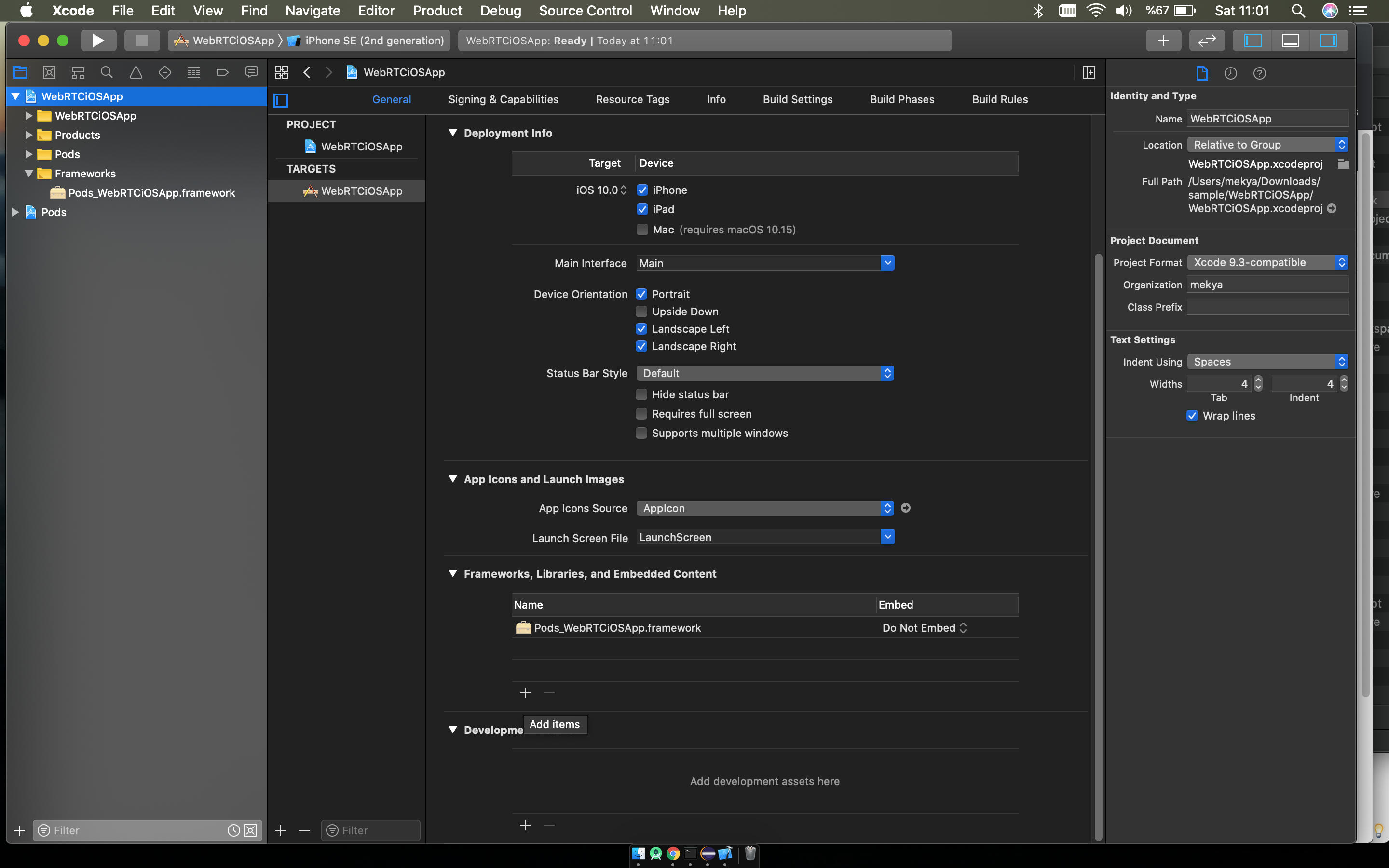Go to AppIcon asset arrow
The width and height of the screenshot is (1389, 868).
click(x=906, y=508)
